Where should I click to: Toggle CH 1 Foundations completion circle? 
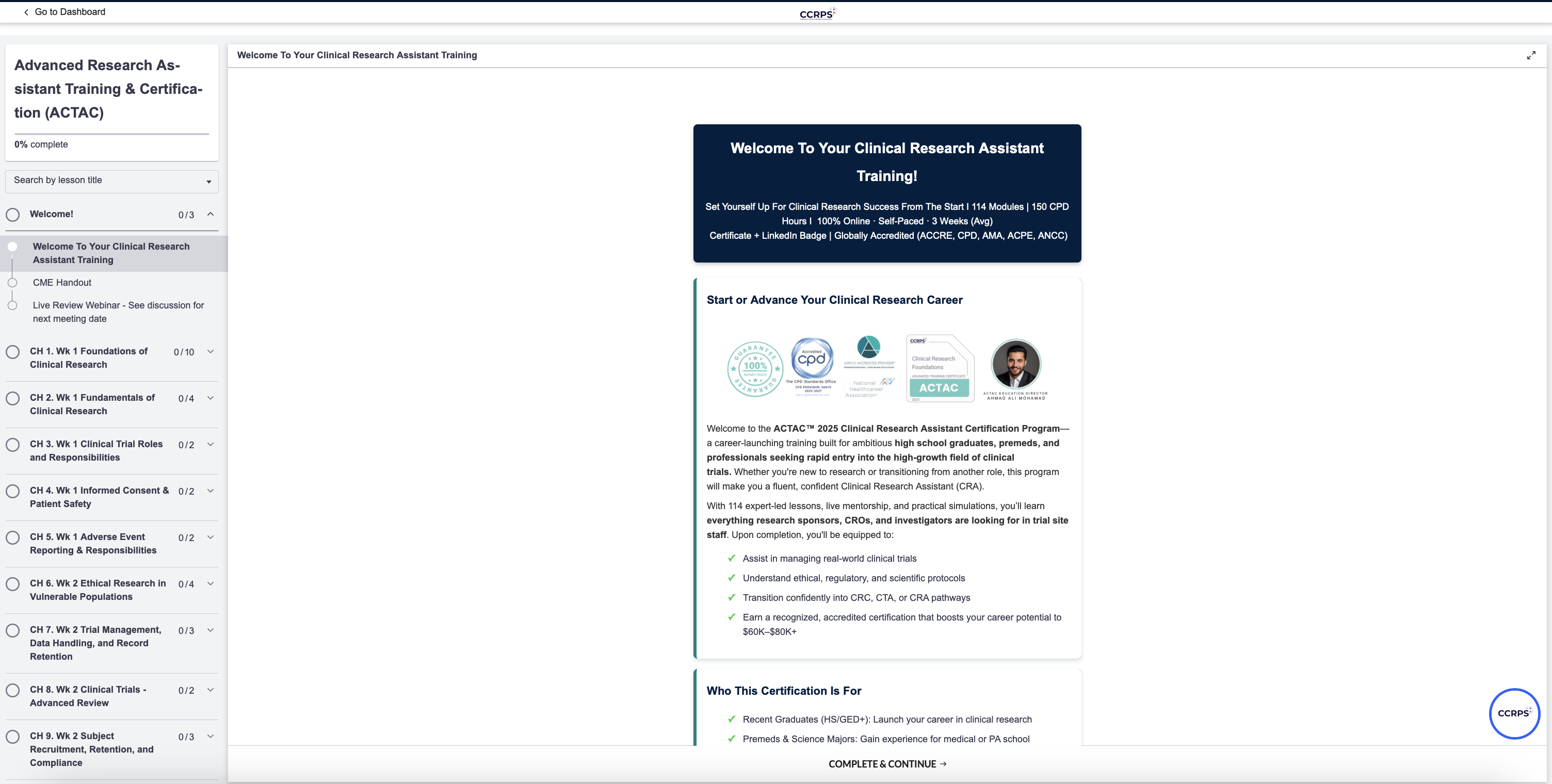13,352
